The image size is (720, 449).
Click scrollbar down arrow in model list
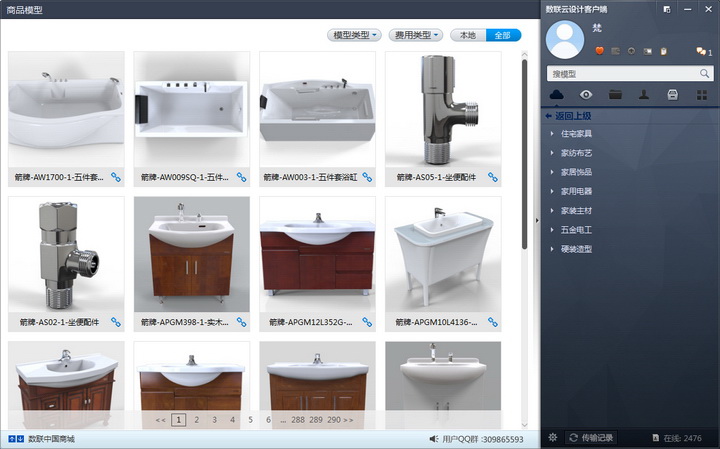(x=524, y=425)
